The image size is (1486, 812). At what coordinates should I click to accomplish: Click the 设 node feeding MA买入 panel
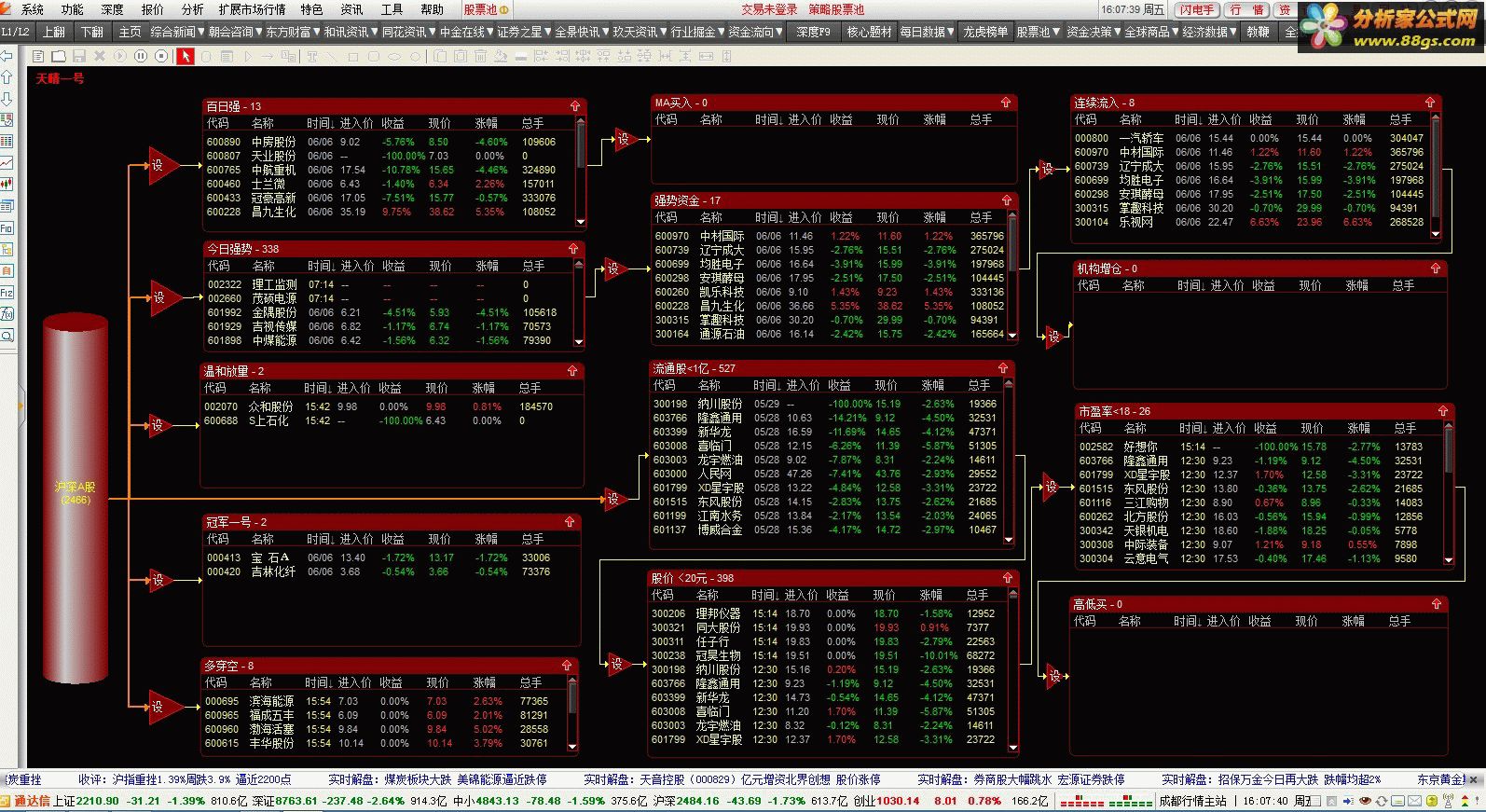626,139
